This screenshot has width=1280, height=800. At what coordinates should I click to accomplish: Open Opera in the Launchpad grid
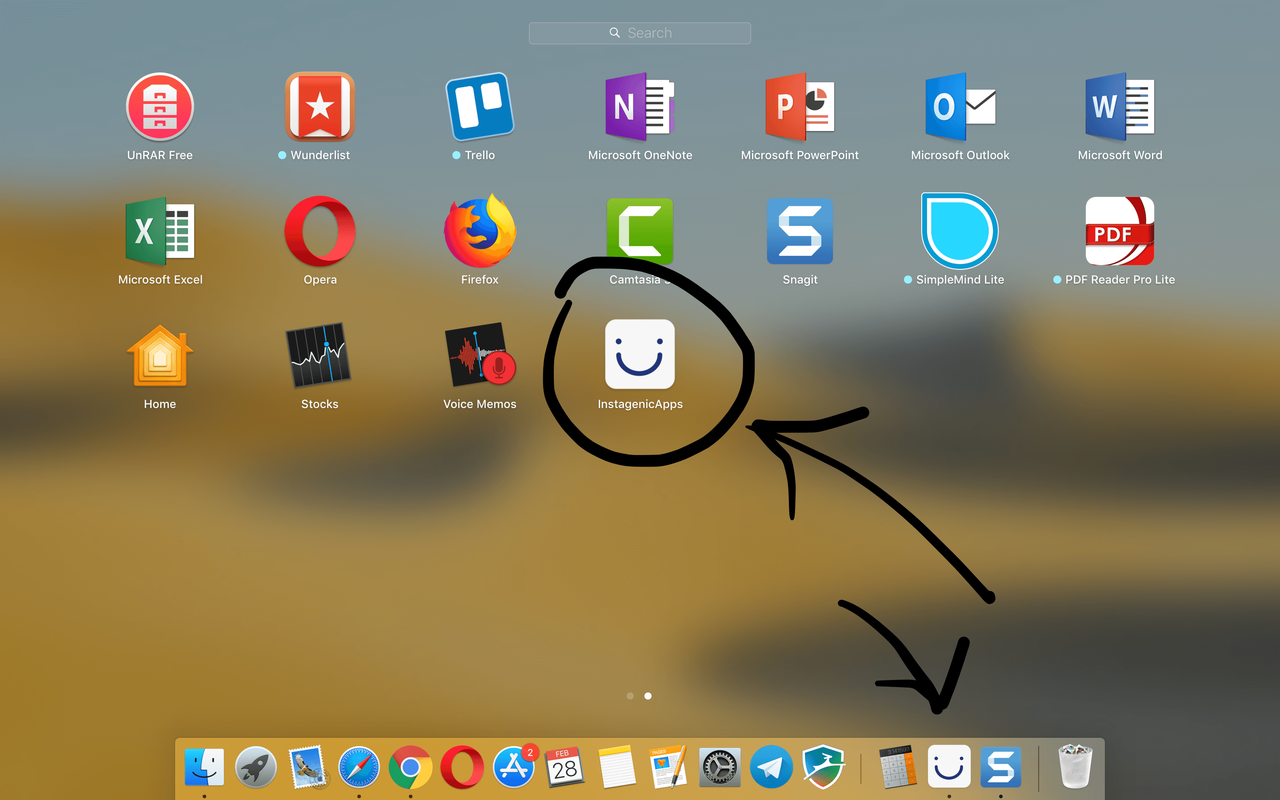[x=320, y=231]
